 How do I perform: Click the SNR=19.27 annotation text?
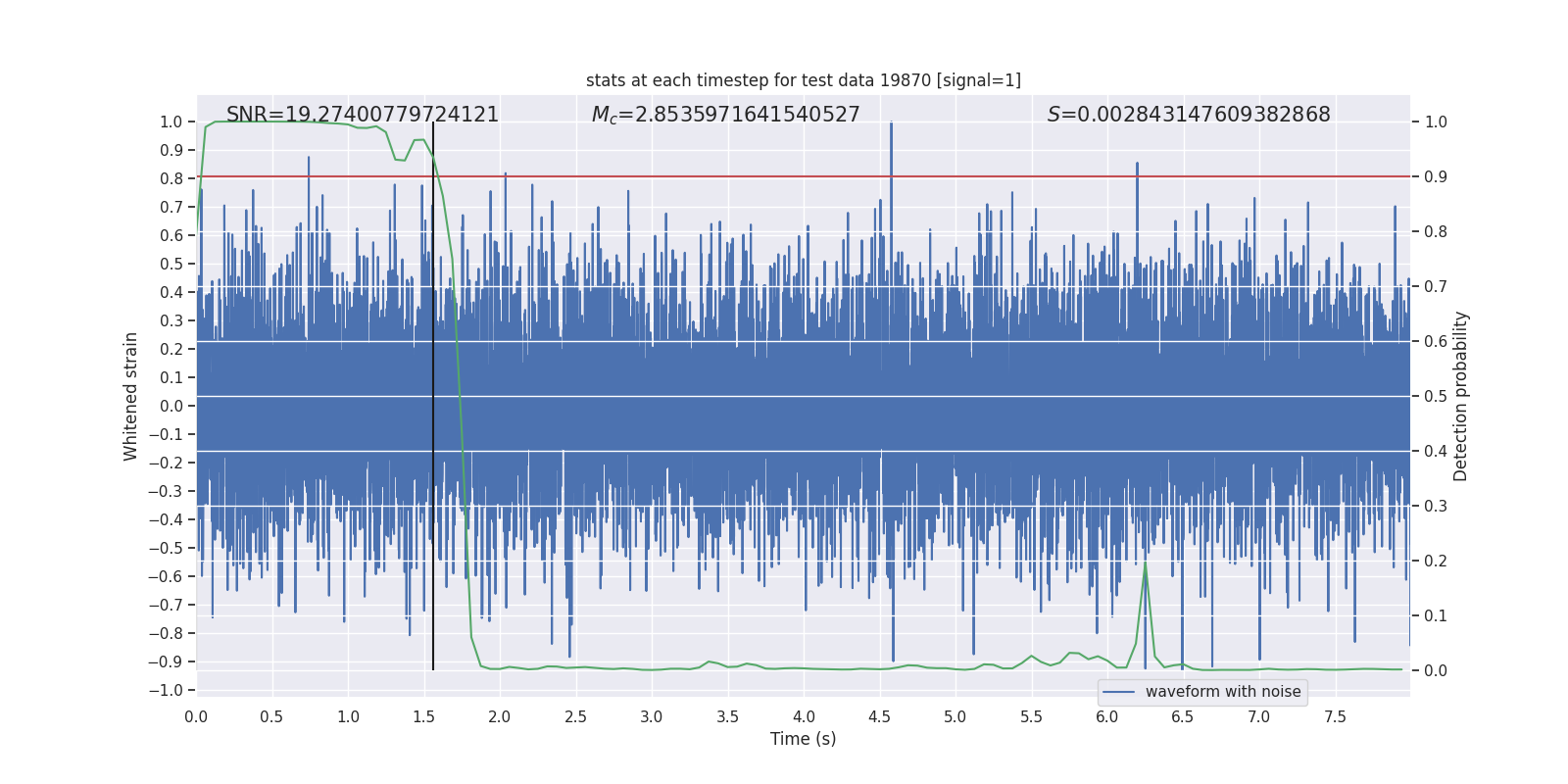363,115
